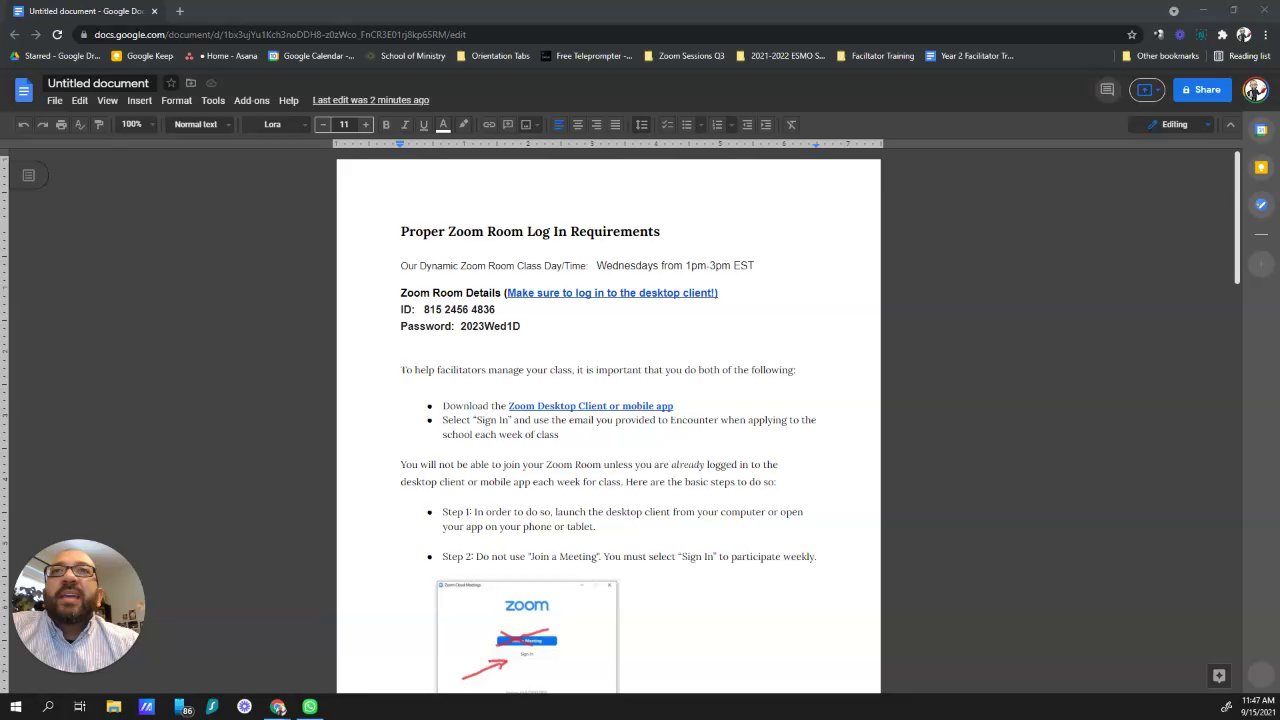Image resolution: width=1280 pixels, height=720 pixels.
Task: Open the zoom level dropdown
Action: pos(137,125)
